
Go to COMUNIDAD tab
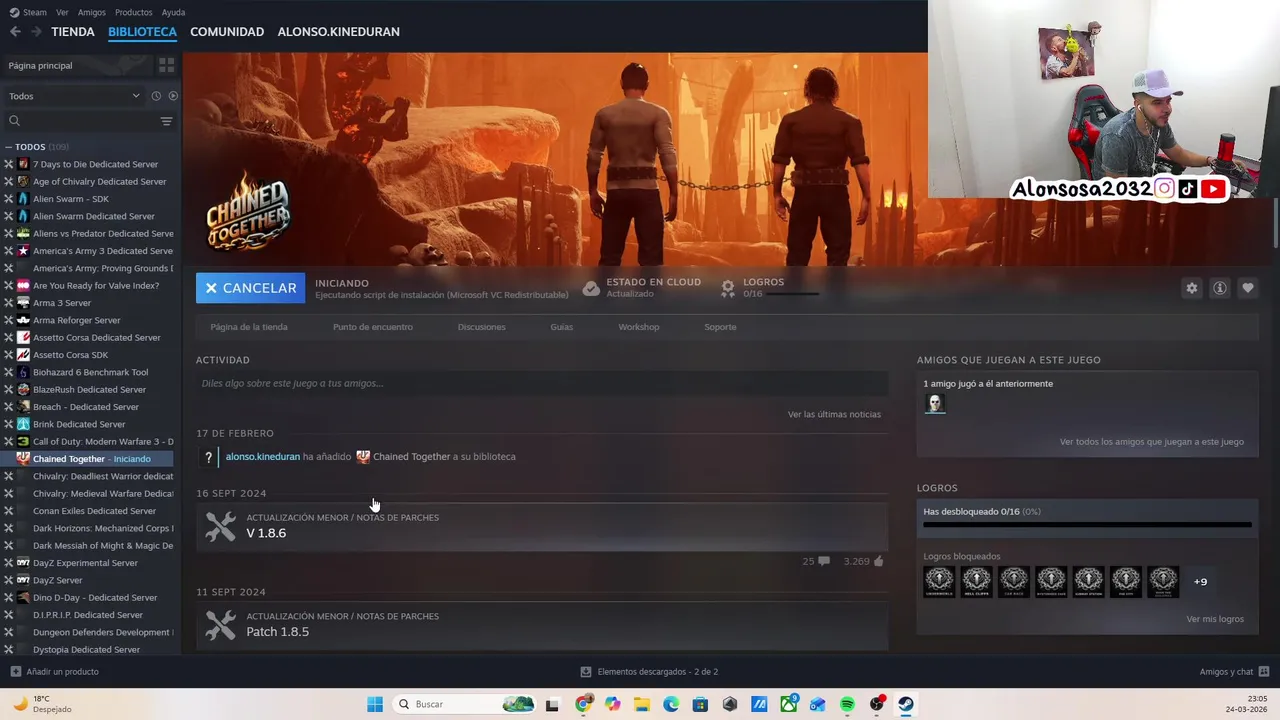pyautogui.click(x=227, y=32)
